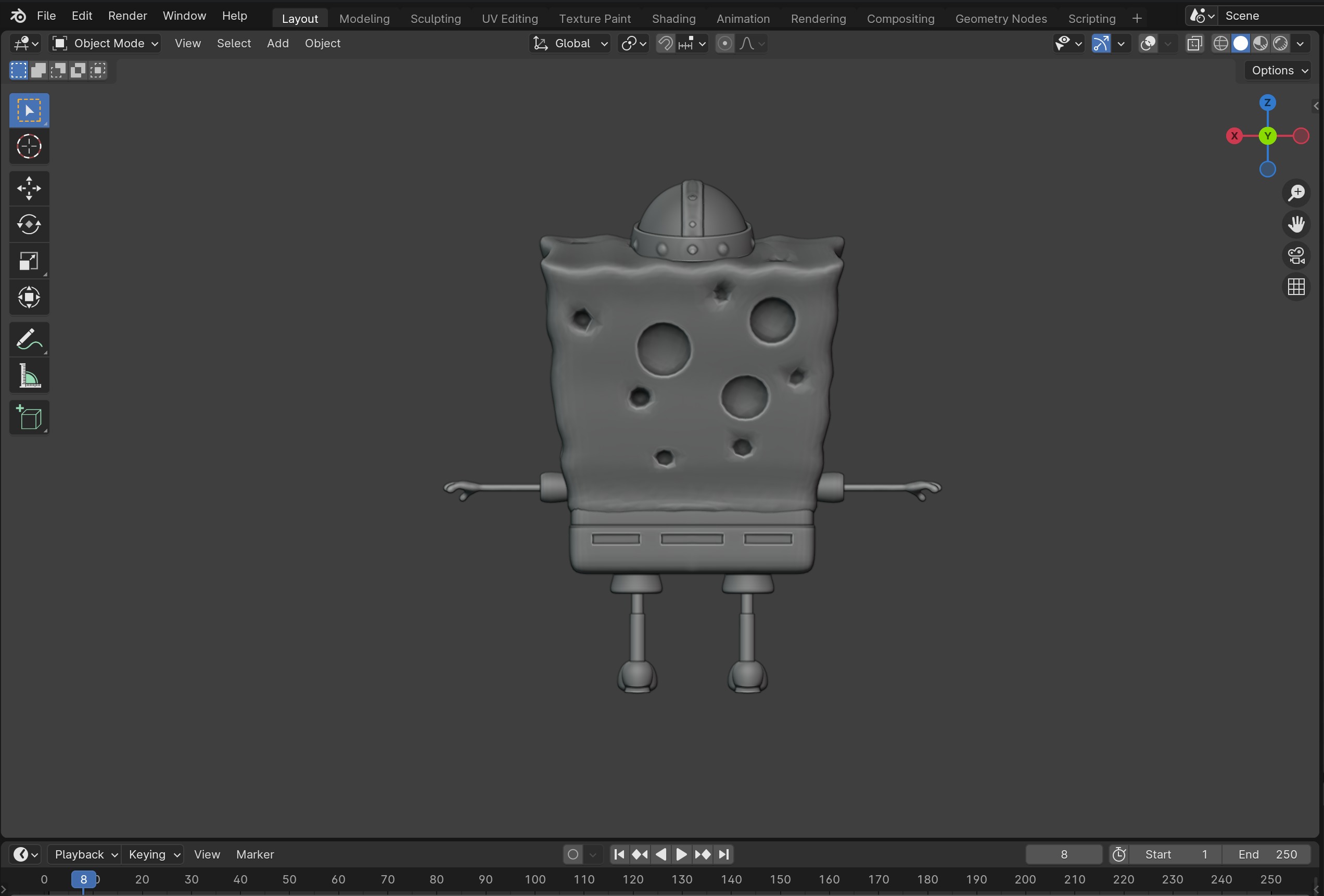This screenshot has width=1324, height=896.
Task: Toggle proportional editing
Action: coord(724,44)
